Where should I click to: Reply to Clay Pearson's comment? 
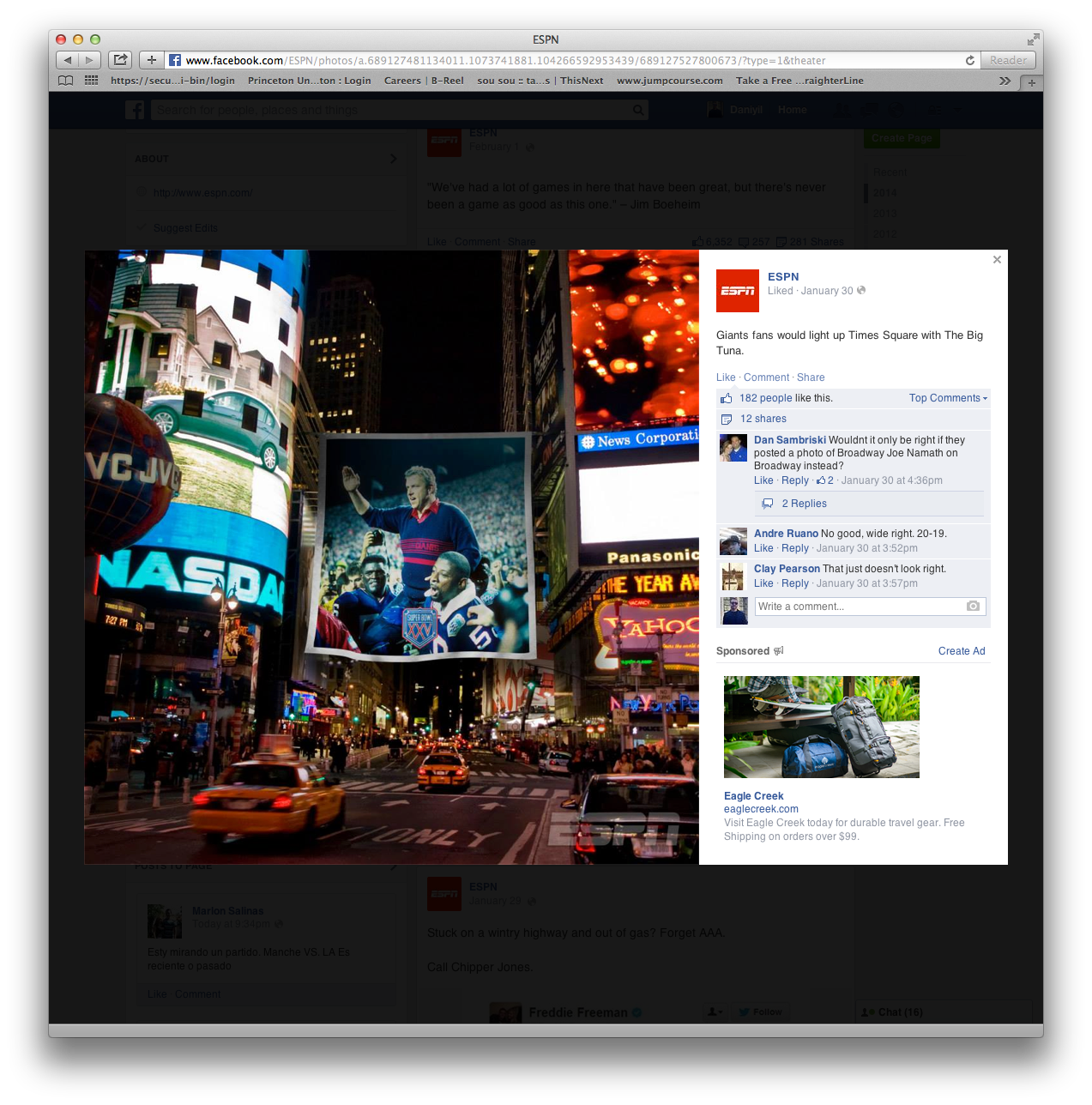pyautogui.click(x=795, y=583)
